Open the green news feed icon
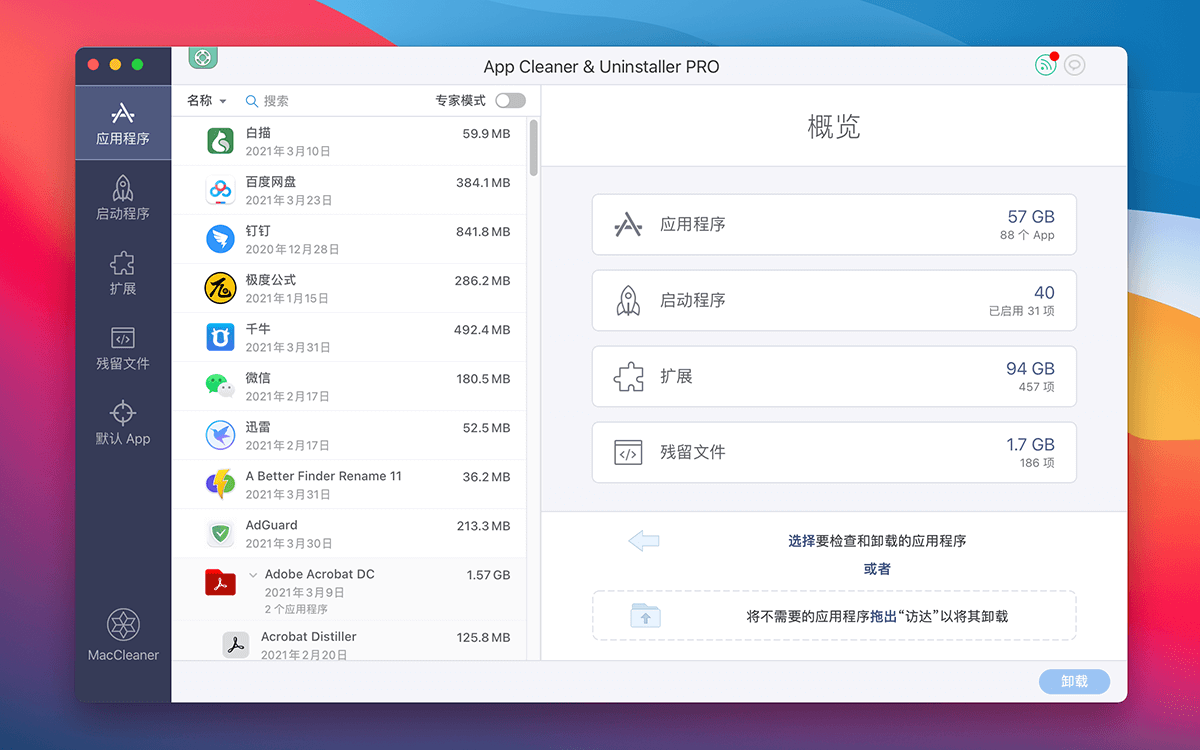This screenshot has height=750, width=1200. [x=1046, y=66]
